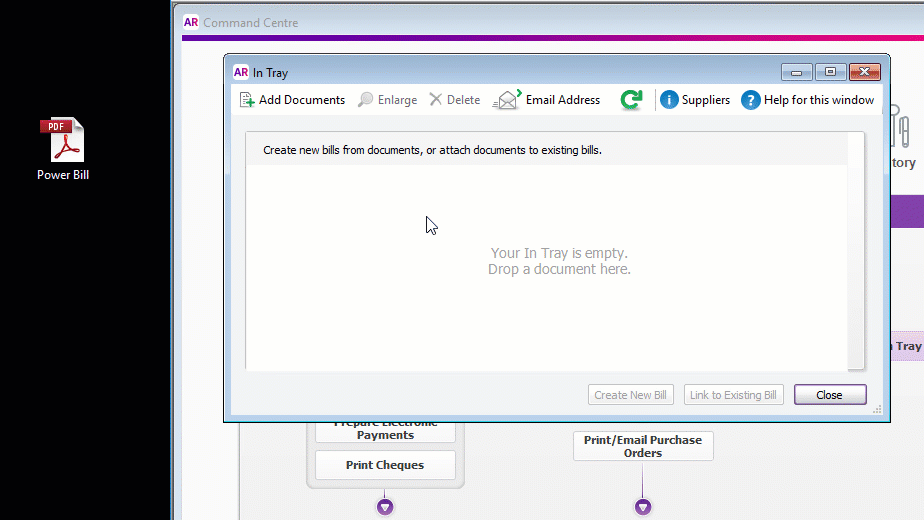The width and height of the screenshot is (924, 520).
Task: Click the Help for this window icon
Action: pos(750,100)
